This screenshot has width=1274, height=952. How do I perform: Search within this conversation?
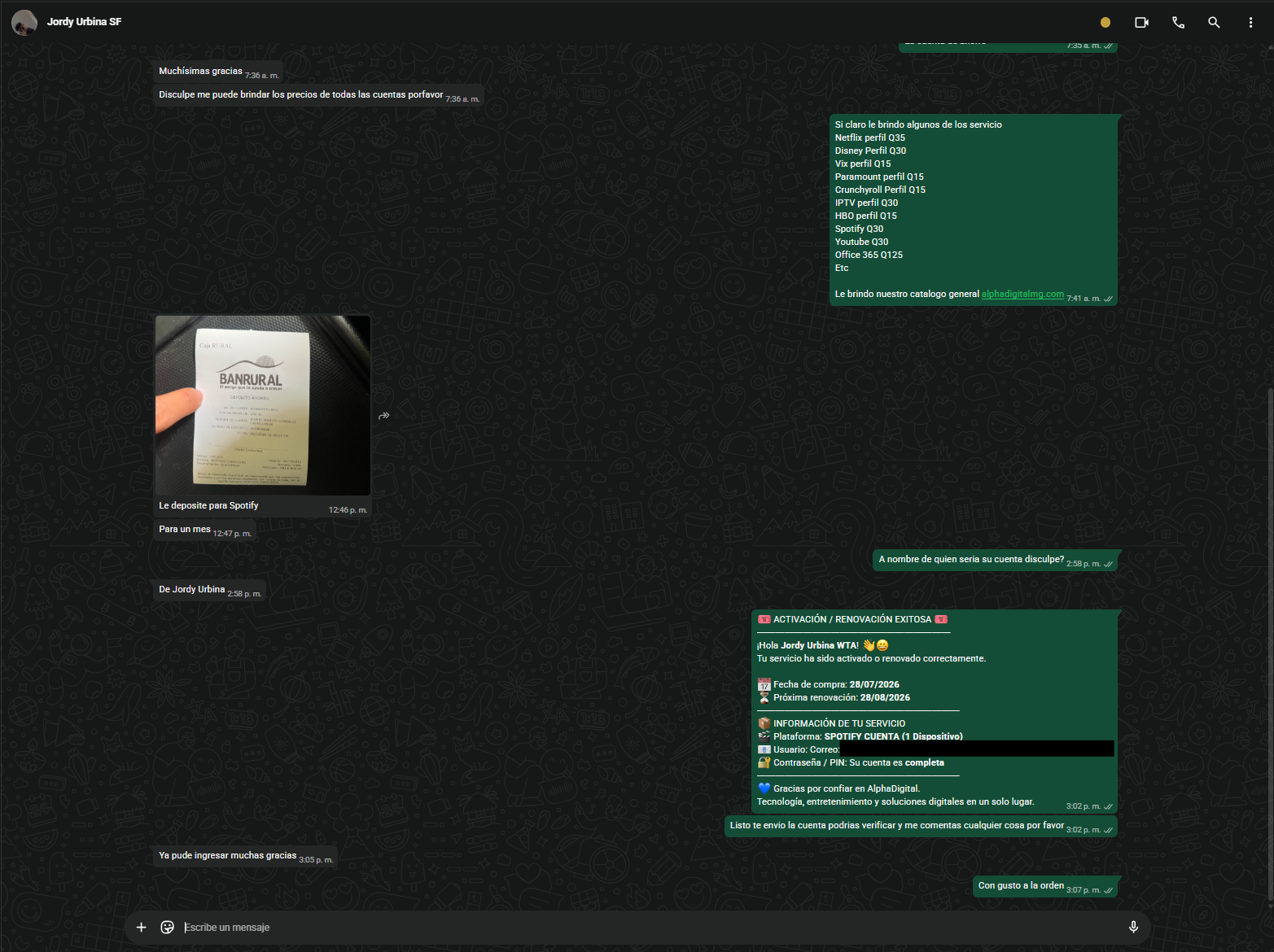coord(1214,23)
